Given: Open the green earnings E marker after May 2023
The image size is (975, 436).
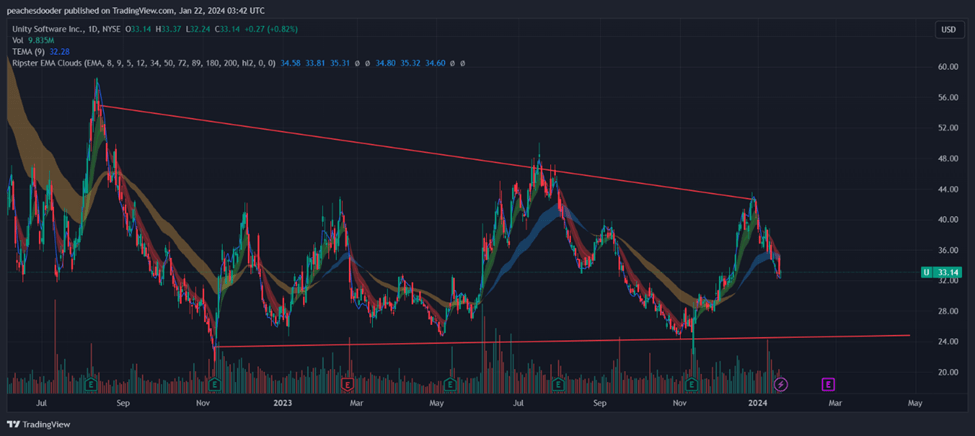Looking at the screenshot, I should tap(450, 385).
